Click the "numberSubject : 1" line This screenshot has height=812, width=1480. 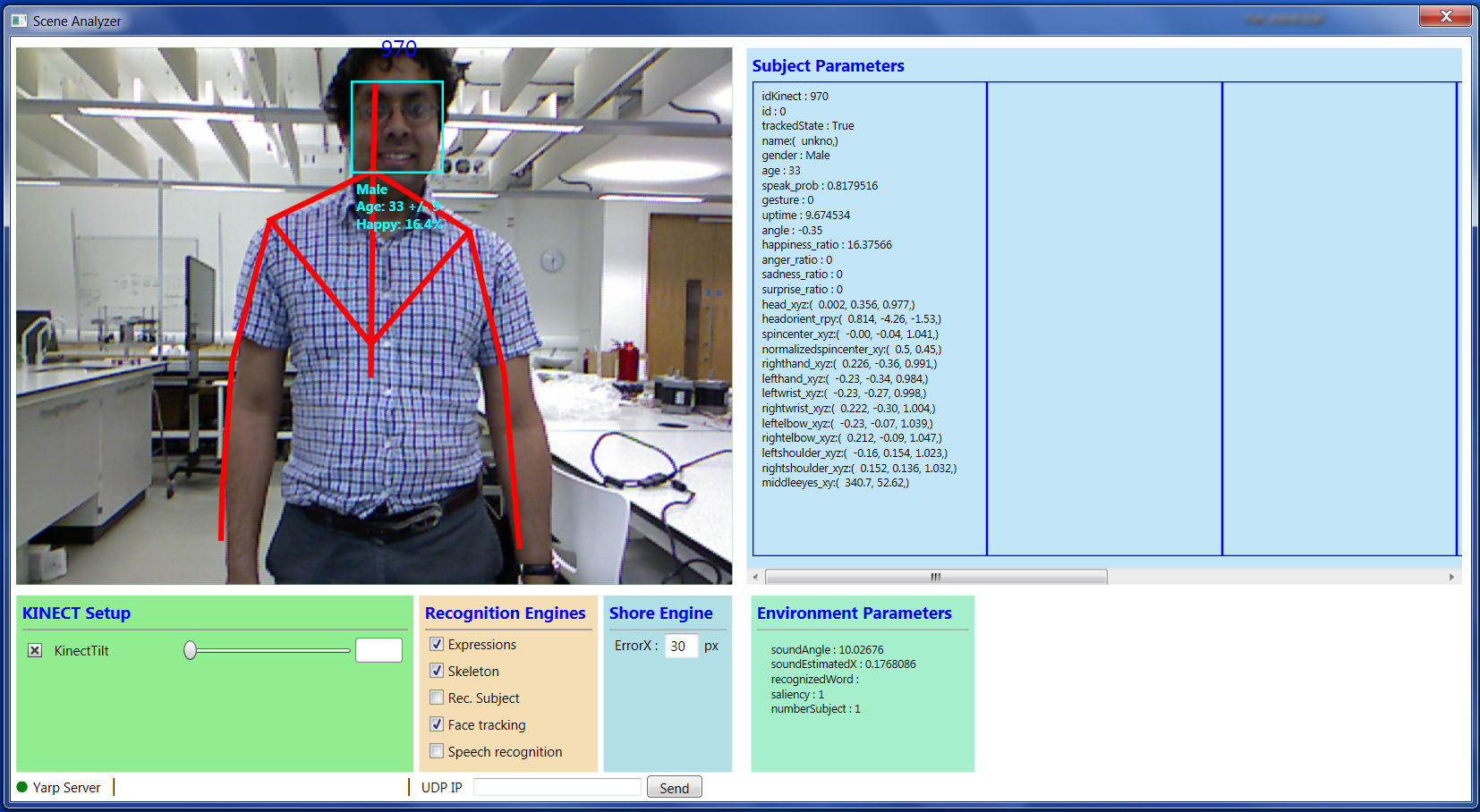815,709
